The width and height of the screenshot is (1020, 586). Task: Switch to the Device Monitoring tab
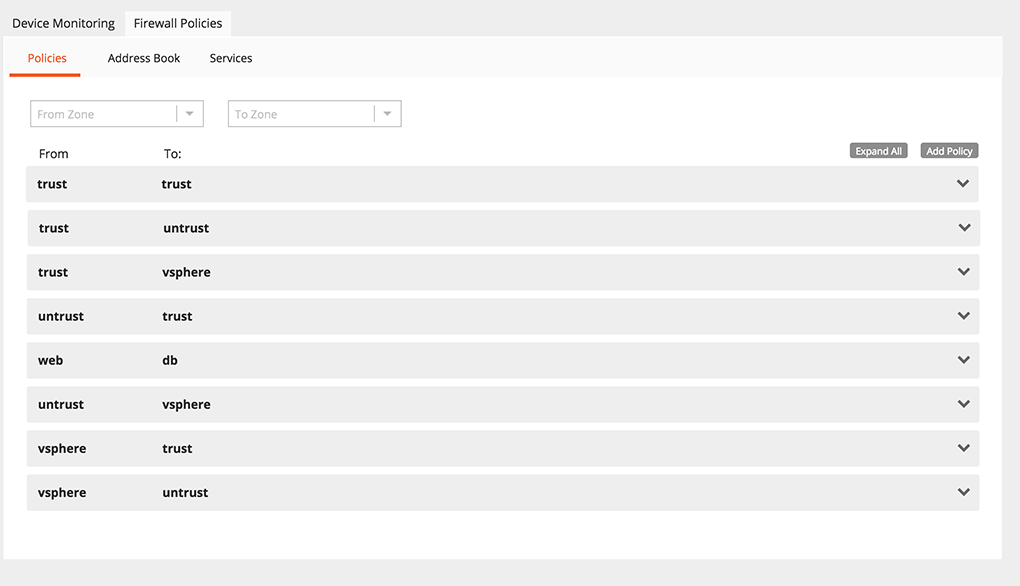tap(63, 23)
